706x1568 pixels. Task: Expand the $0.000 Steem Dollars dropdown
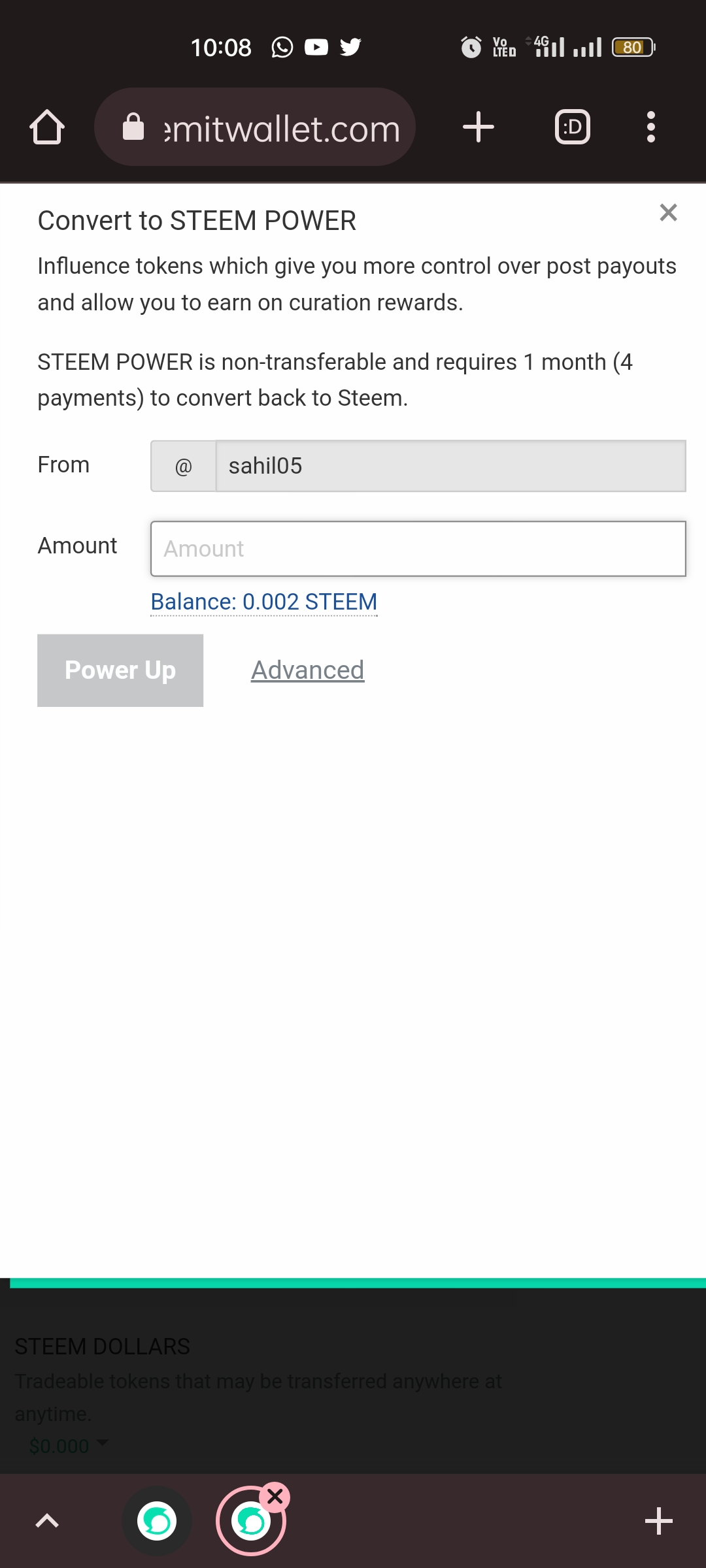click(x=68, y=1446)
